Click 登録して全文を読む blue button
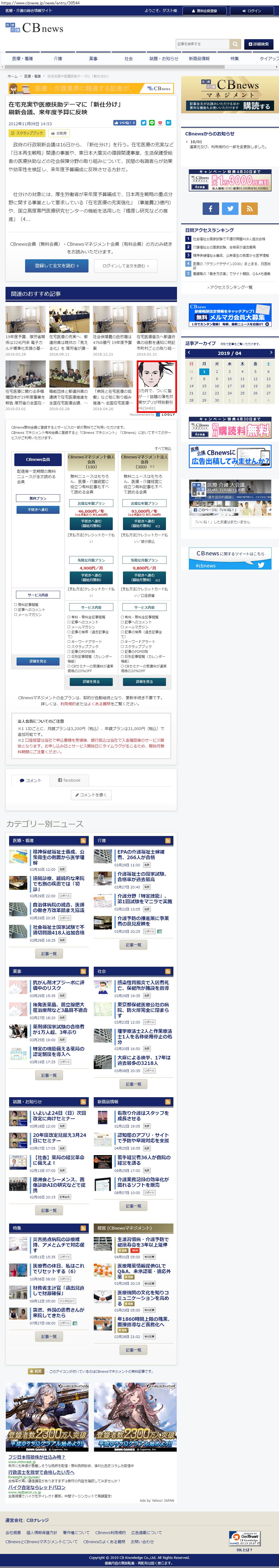279x1568 pixels. [x=57, y=266]
